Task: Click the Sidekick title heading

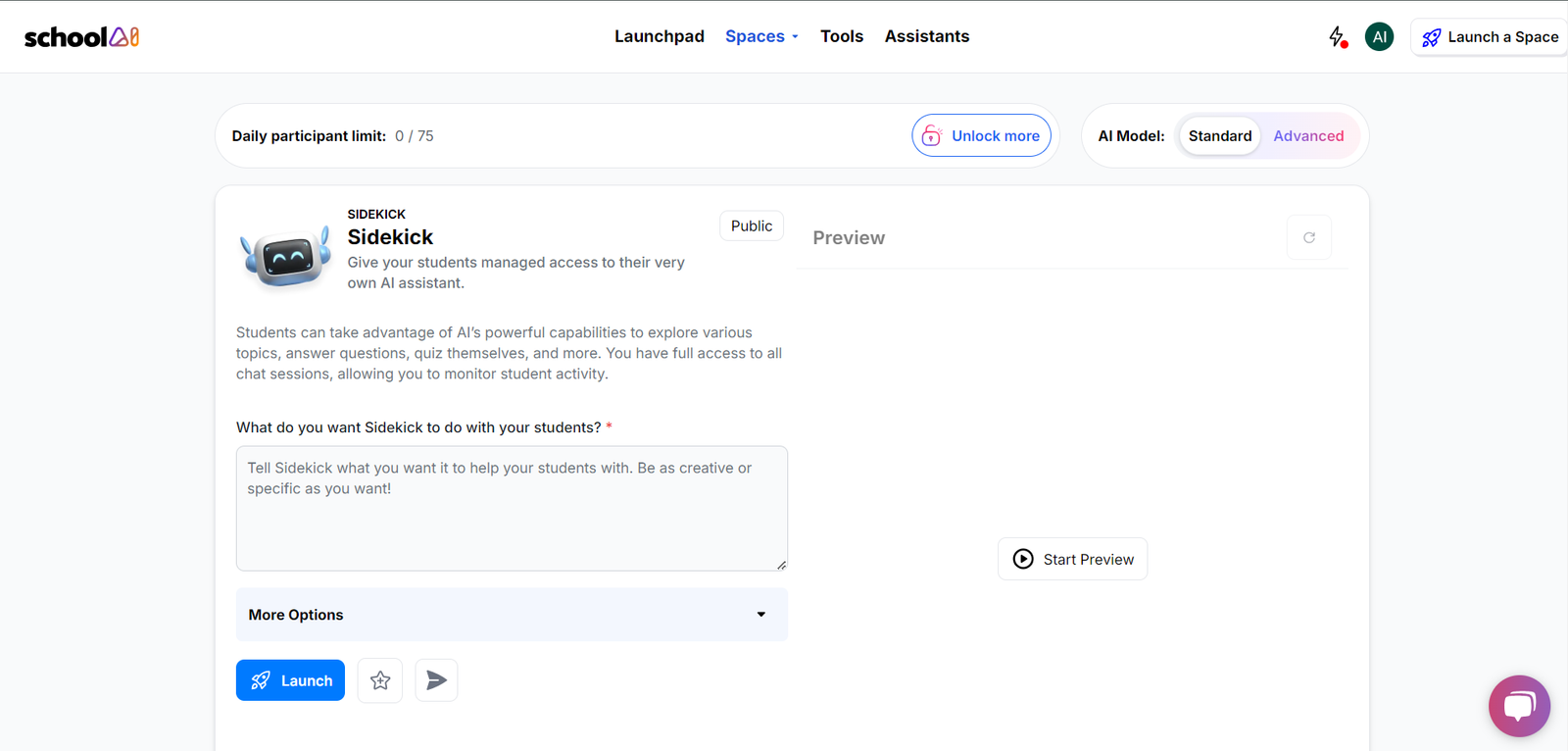Action: (x=390, y=237)
